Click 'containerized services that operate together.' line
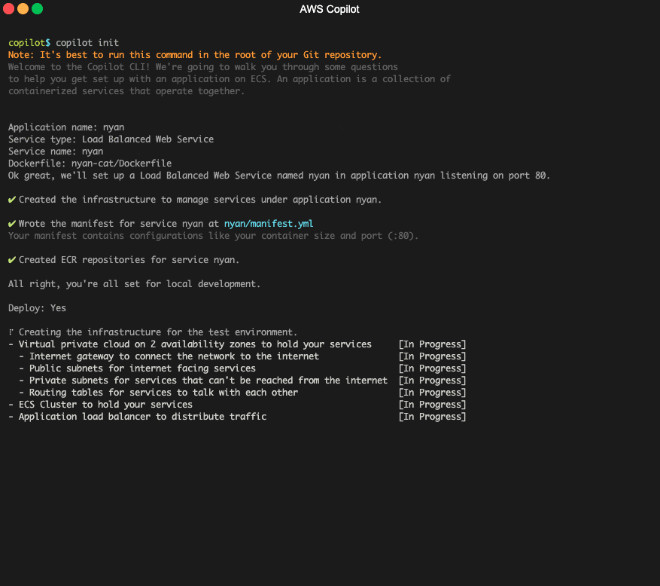The height and width of the screenshot is (586, 660). 126,91
